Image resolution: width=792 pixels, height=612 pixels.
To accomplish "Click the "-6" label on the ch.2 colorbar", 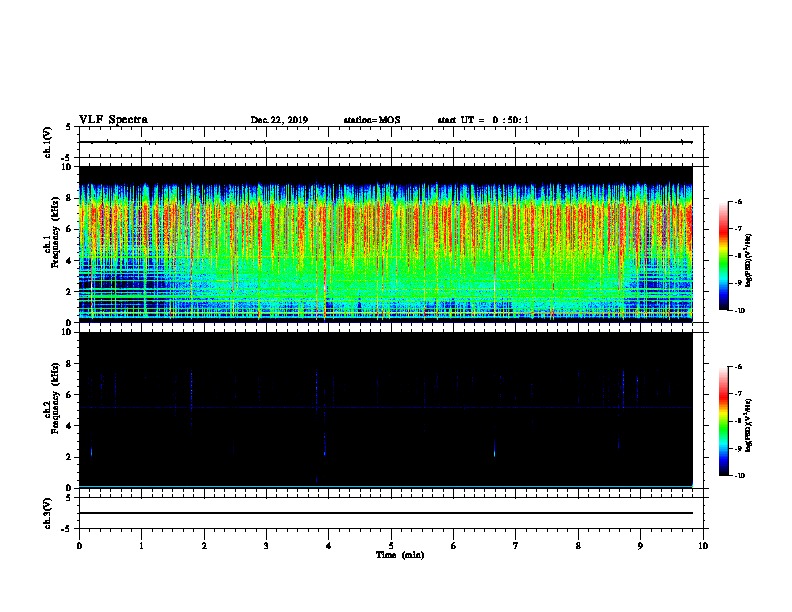I will coord(738,367).
